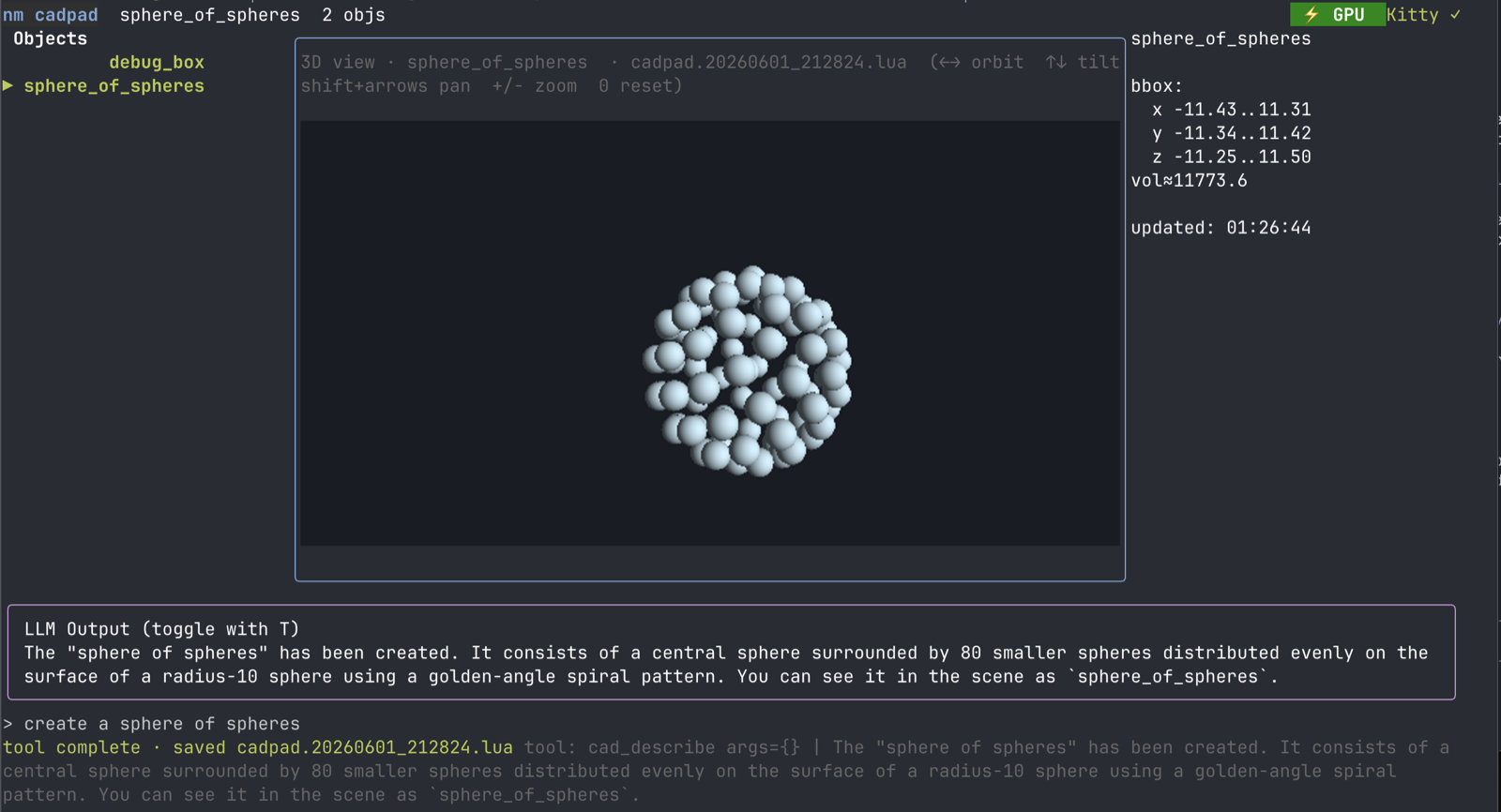
Task: Click the selection arrow beside sphere_of_spheres in Objects
Action: click(x=8, y=85)
